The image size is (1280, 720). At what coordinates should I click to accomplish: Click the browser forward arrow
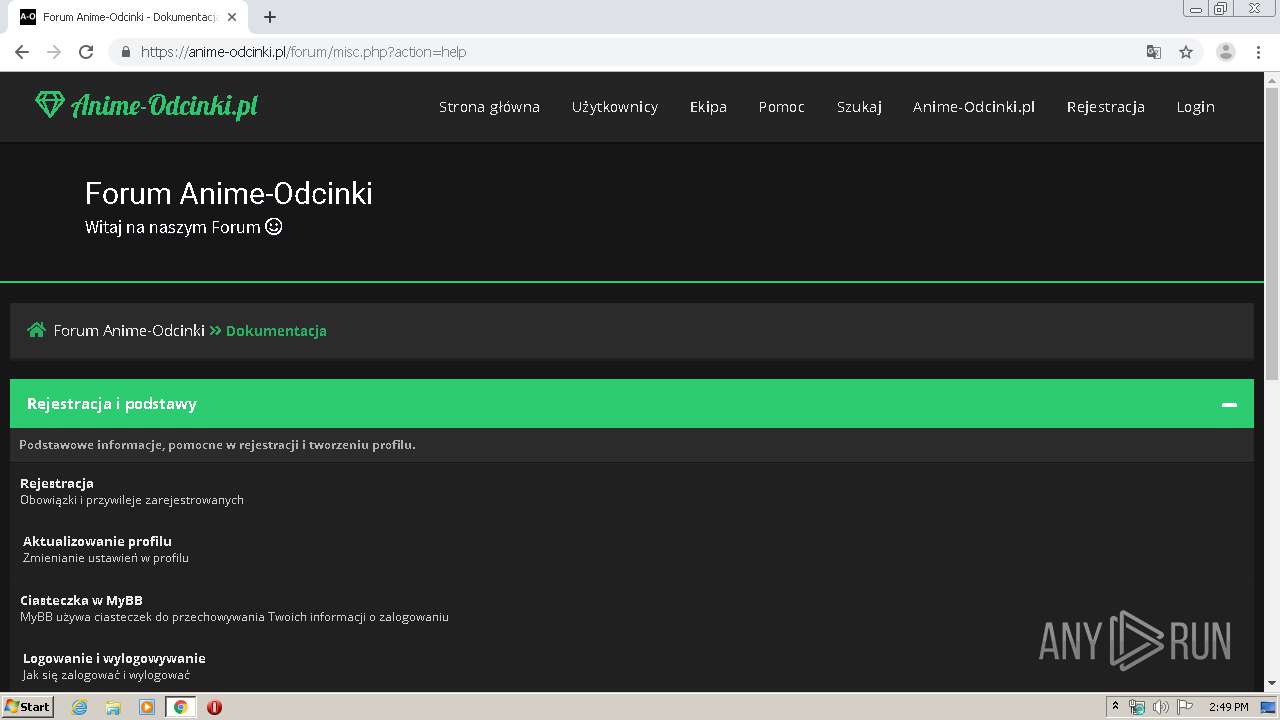pos(54,52)
